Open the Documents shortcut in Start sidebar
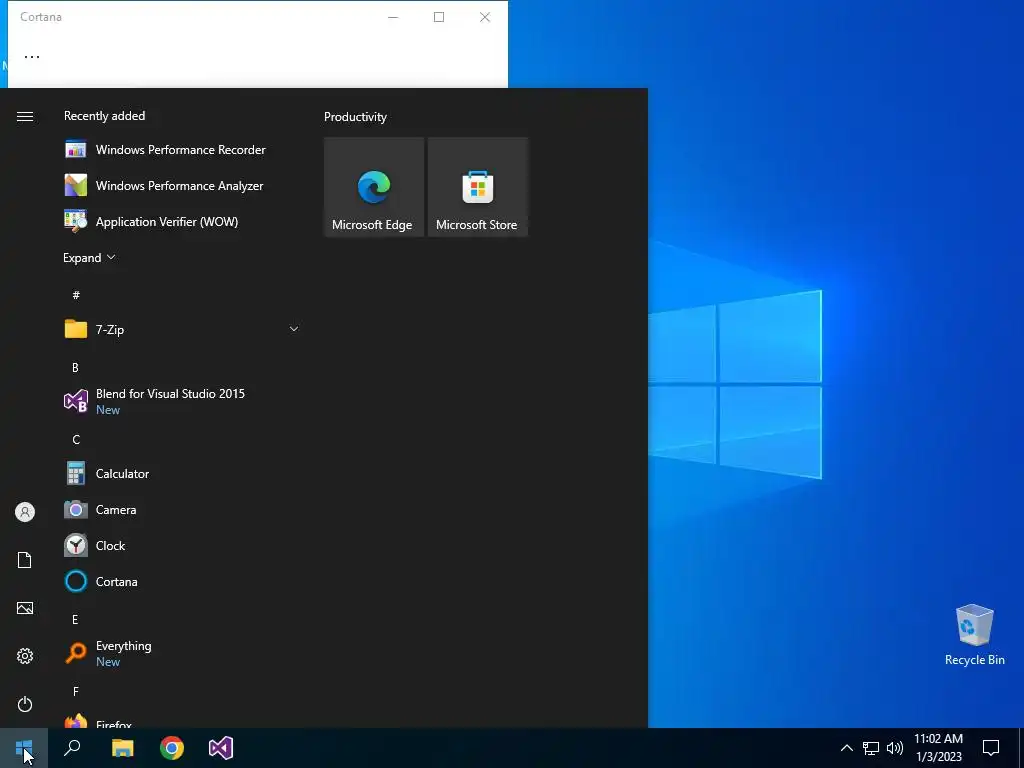The width and height of the screenshot is (1024, 768). (x=25, y=560)
